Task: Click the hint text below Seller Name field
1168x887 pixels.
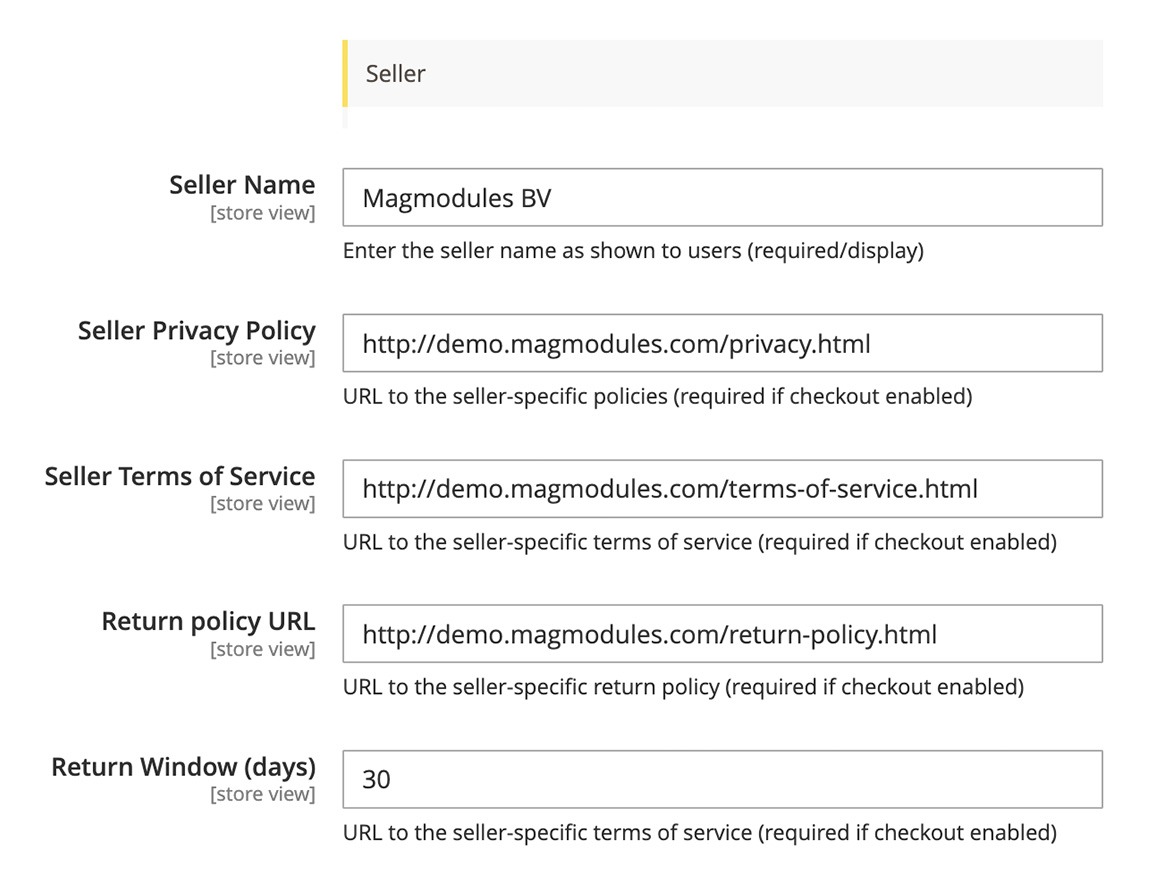Action: click(633, 251)
